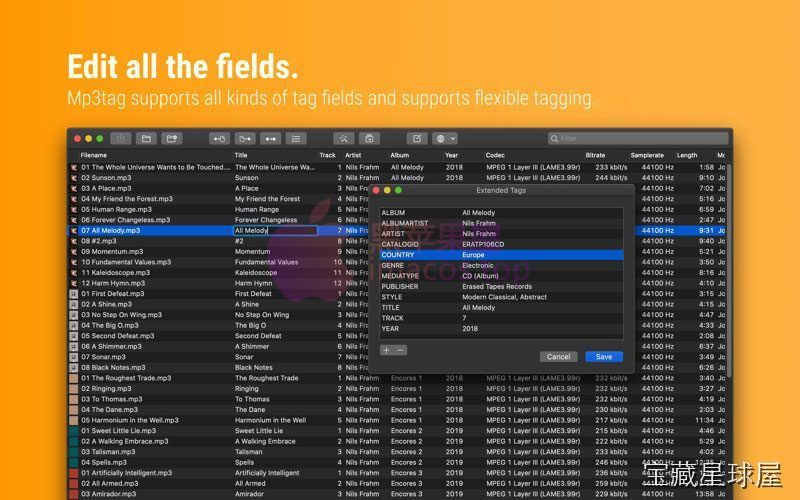800x500 pixels.
Task: Click the Save tag toolbar icon
Action: [120, 138]
